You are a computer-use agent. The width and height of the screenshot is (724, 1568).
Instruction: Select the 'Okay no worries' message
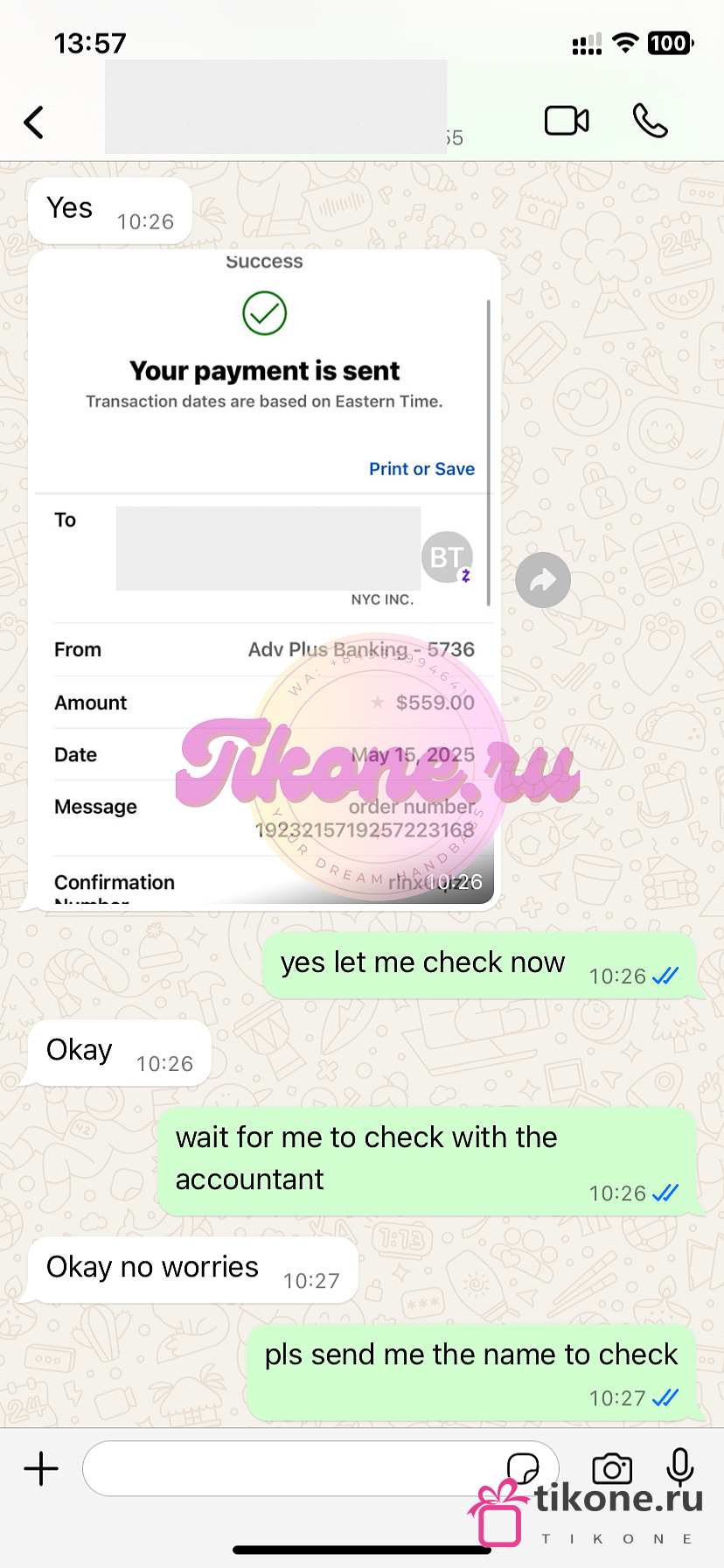click(x=193, y=1270)
